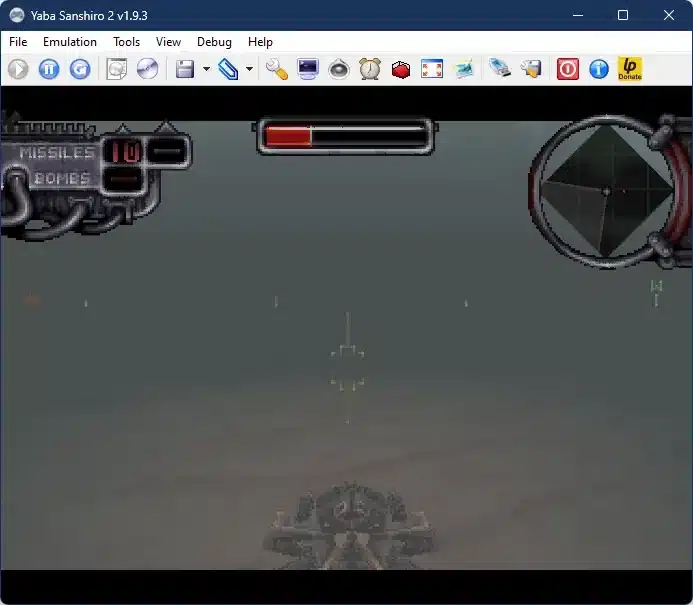Expand the Load State dropdown arrow
The height and width of the screenshot is (605, 693).
249,69
